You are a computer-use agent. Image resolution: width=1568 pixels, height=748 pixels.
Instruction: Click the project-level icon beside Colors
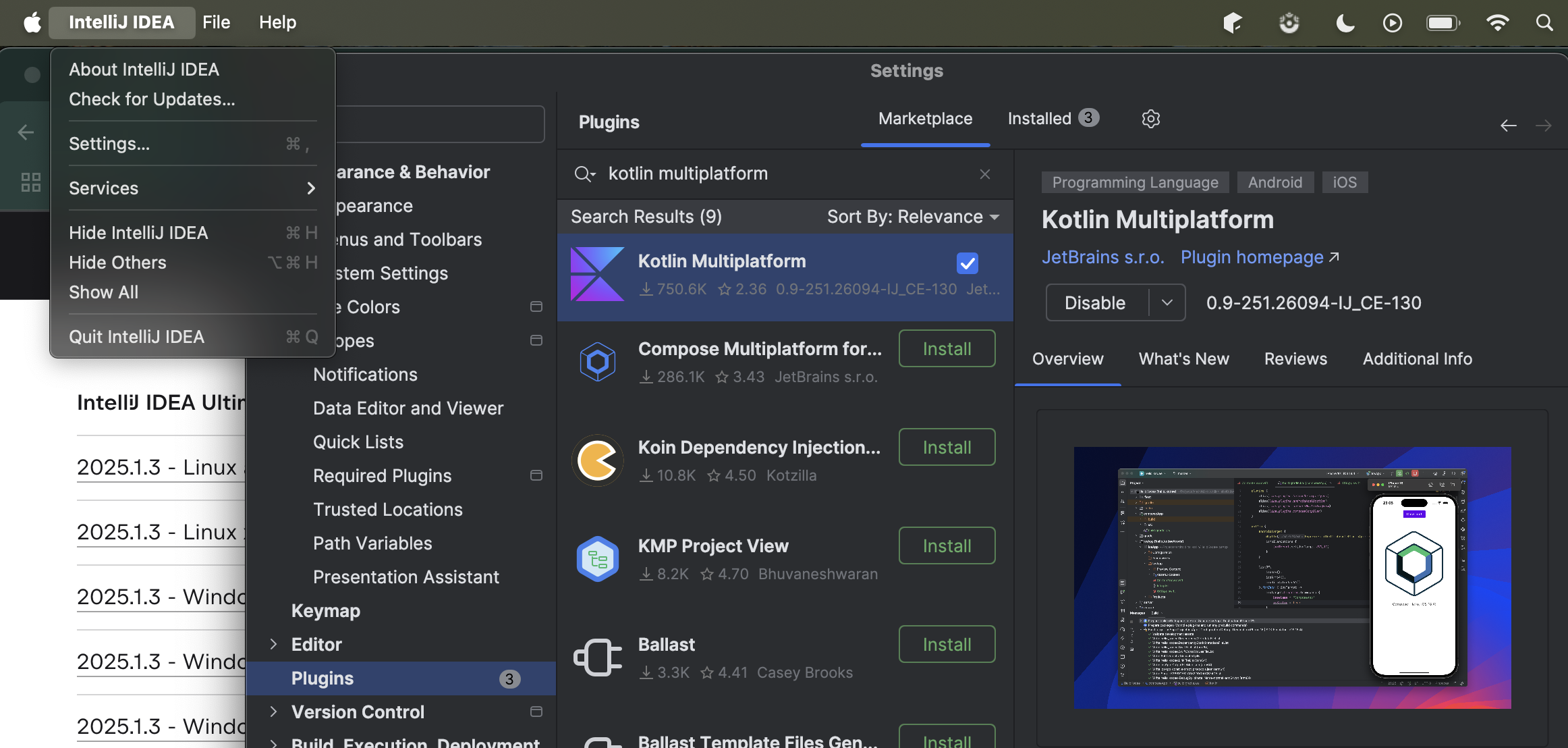click(536, 307)
